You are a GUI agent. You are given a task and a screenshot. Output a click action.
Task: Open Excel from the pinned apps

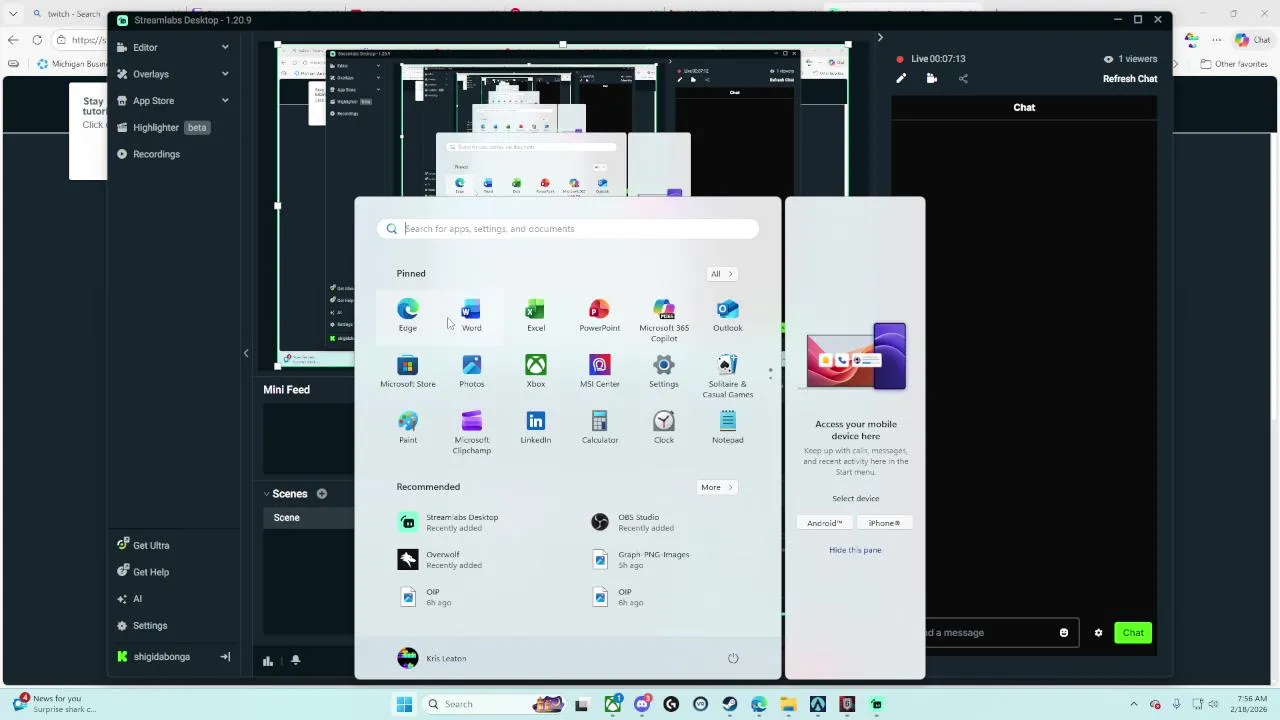coord(536,315)
